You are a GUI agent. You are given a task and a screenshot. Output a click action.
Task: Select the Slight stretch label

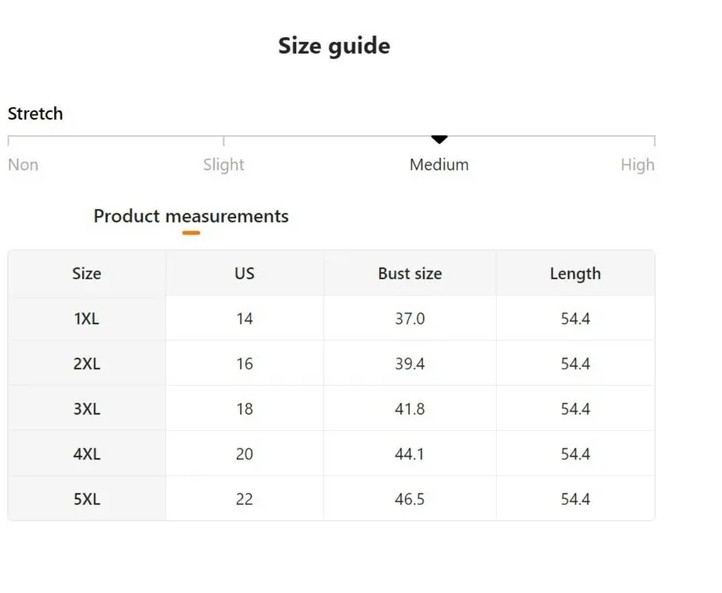tap(224, 165)
